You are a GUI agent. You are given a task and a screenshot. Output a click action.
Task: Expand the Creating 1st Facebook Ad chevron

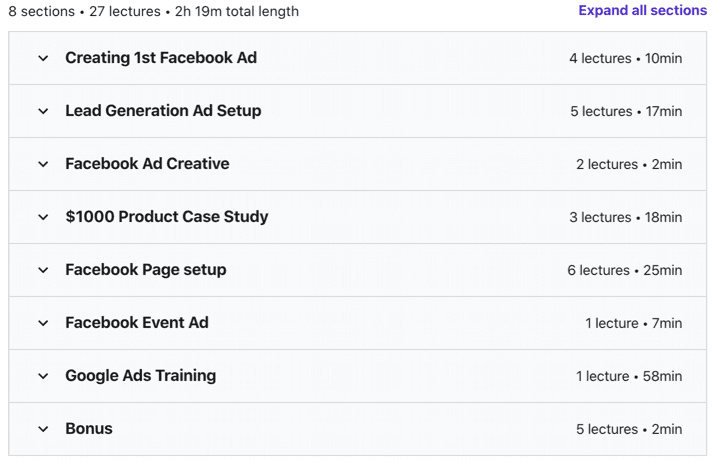coord(43,58)
